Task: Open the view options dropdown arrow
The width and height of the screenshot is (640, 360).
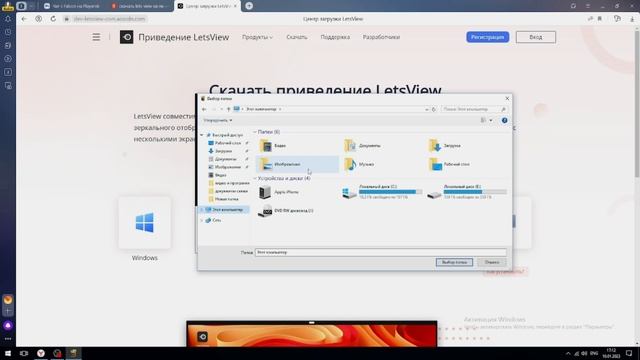Action: pos(491,120)
